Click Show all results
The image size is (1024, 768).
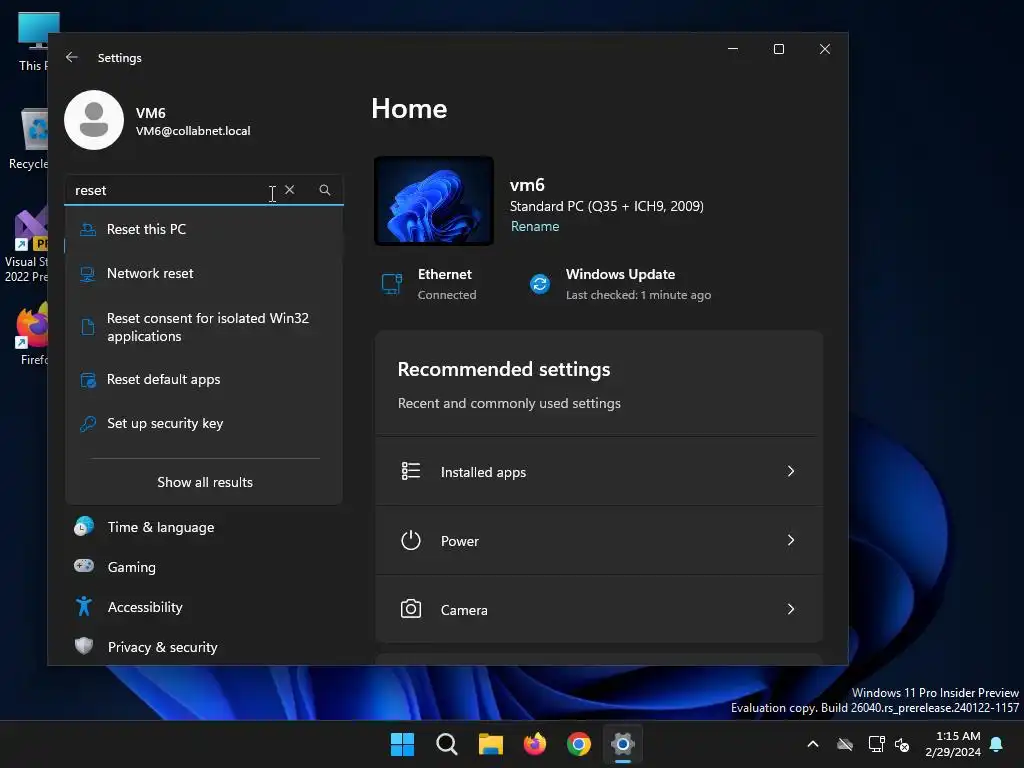[x=204, y=482]
